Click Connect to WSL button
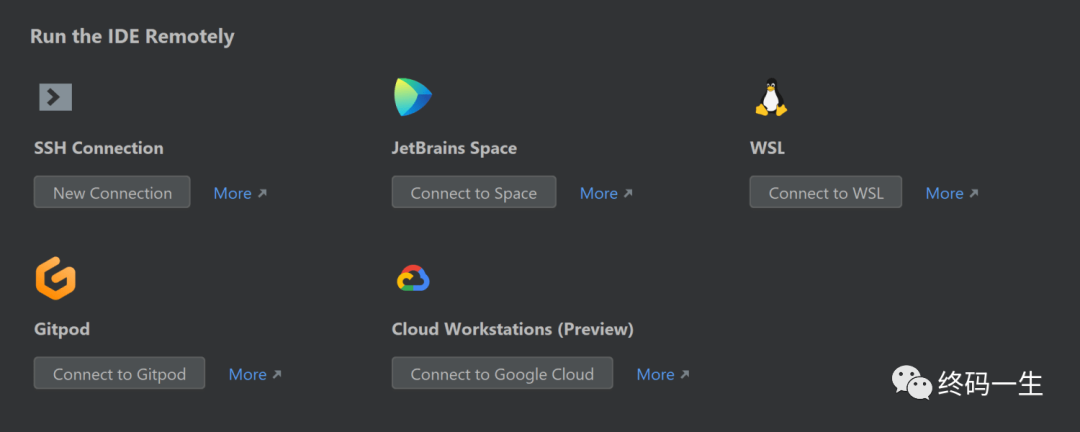 826,192
